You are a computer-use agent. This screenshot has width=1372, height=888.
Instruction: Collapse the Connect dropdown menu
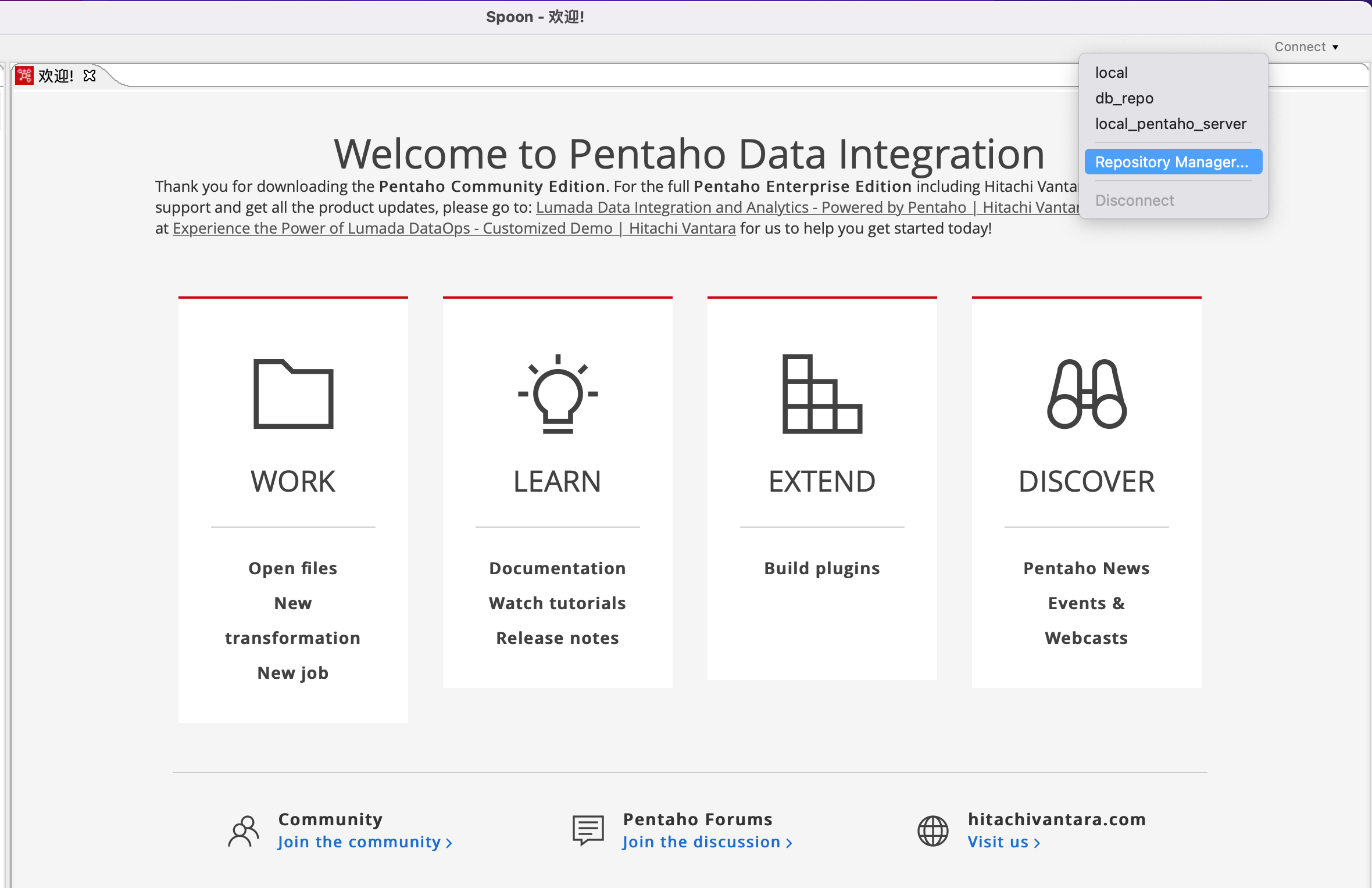[x=1306, y=47]
